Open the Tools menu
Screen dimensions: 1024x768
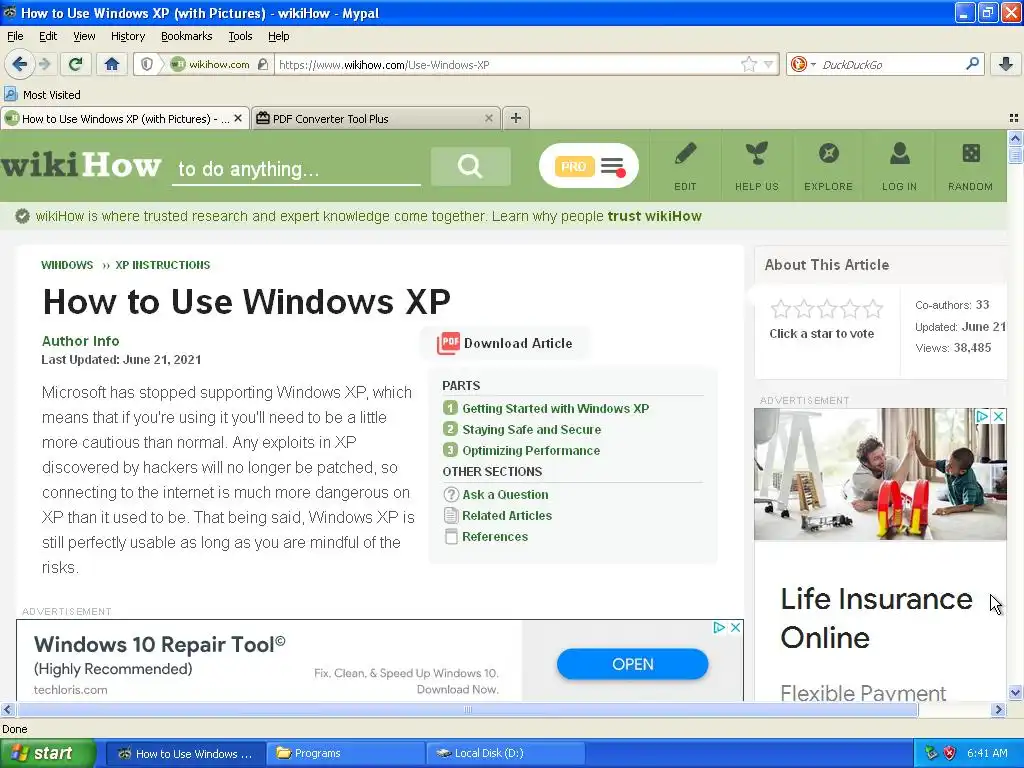(x=240, y=36)
